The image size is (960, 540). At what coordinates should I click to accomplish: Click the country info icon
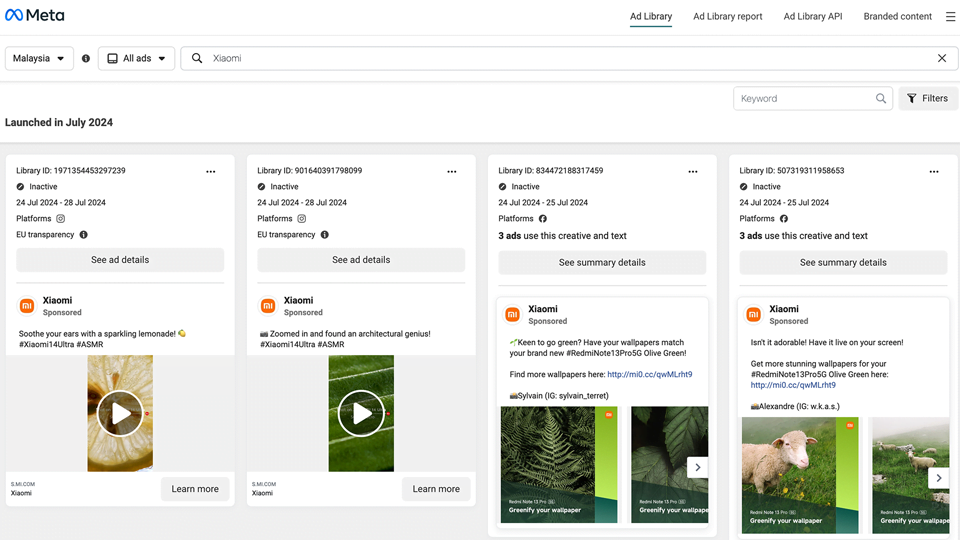pyautogui.click(x=86, y=58)
